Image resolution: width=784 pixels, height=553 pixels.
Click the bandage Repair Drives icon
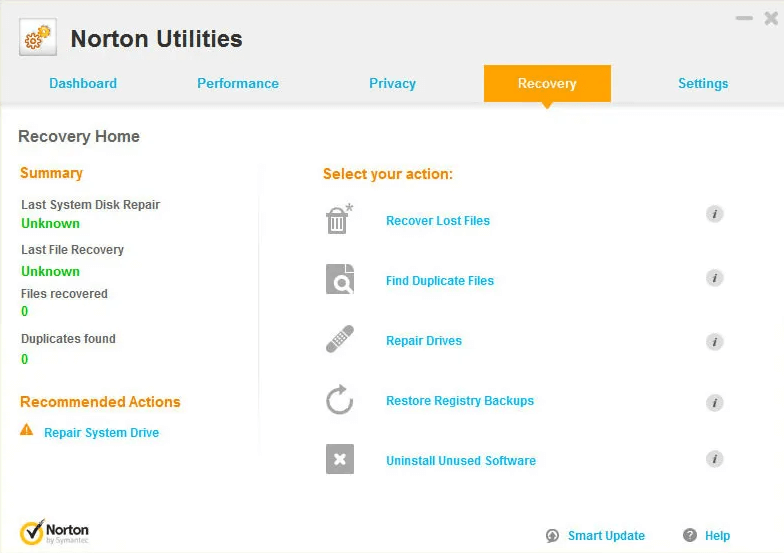[x=340, y=340]
